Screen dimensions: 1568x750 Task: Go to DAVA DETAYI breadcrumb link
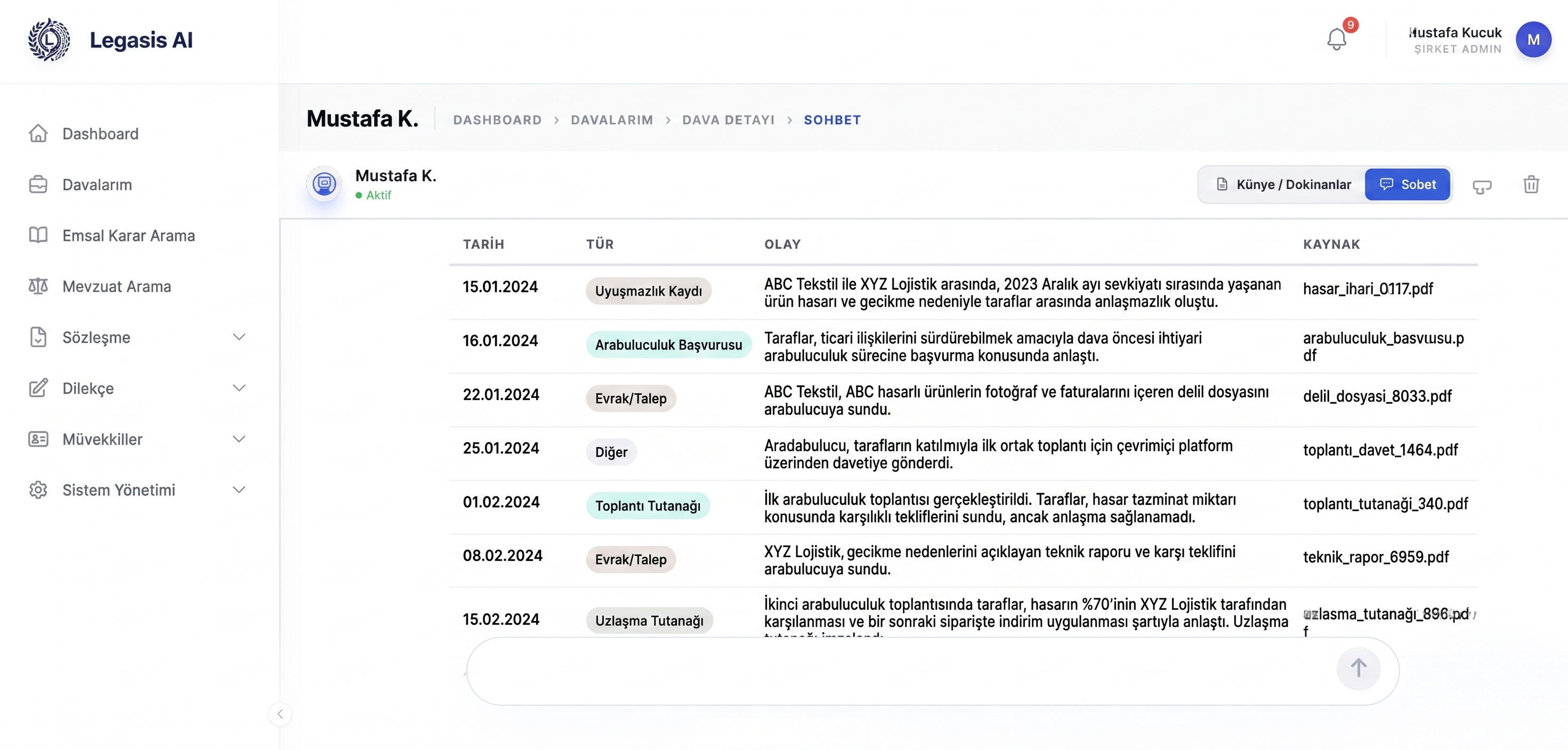point(729,120)
